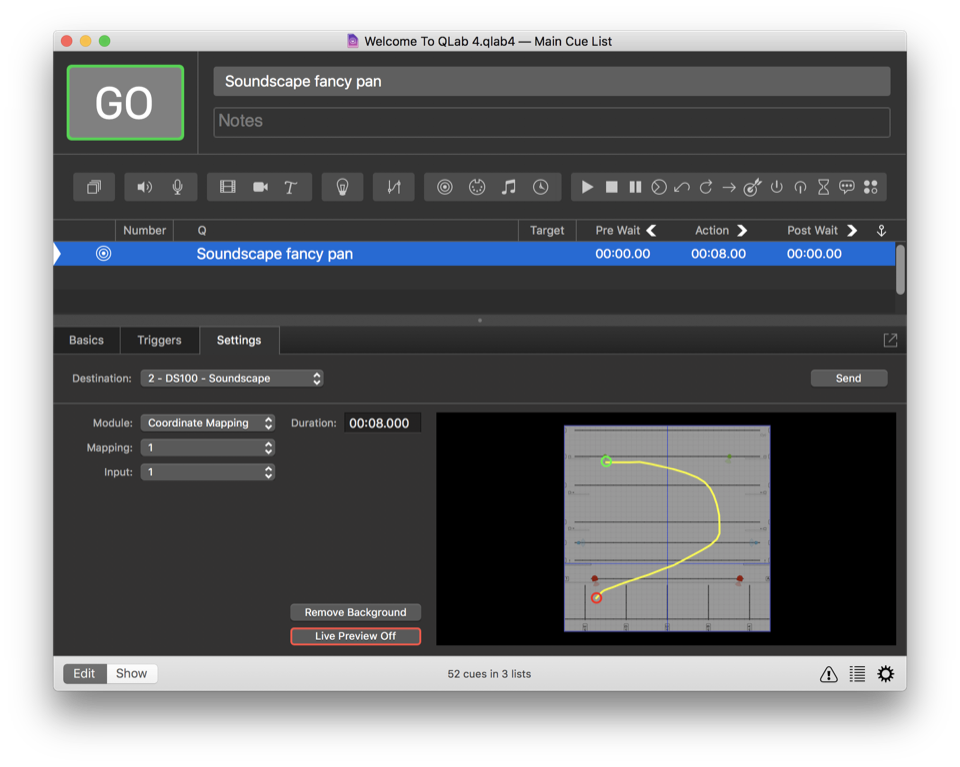
Task: Add an Audio cue with speaker icon
Action: 145,187
